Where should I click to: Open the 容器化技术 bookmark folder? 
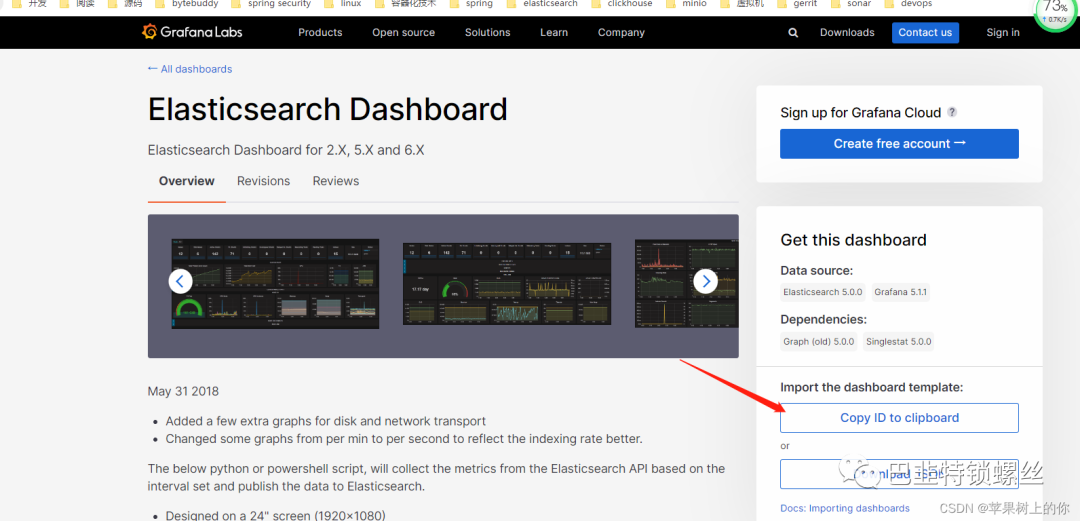pos(406,3)
